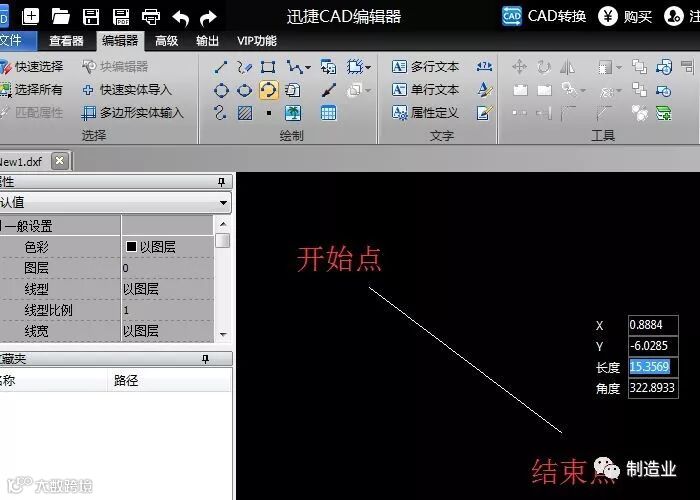Click the properties scrollbar up arrow
700x500 pixels.
[x=223, y=224]
